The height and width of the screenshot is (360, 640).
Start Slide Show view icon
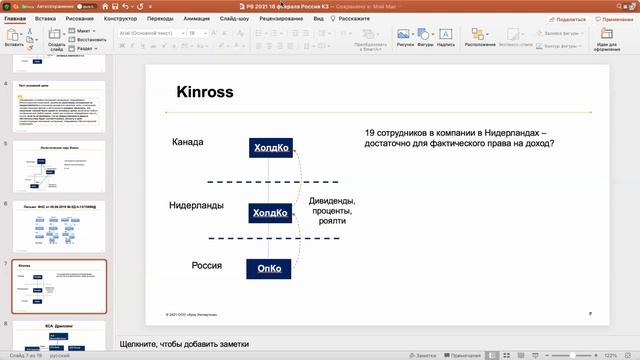[x=535, y=356]
